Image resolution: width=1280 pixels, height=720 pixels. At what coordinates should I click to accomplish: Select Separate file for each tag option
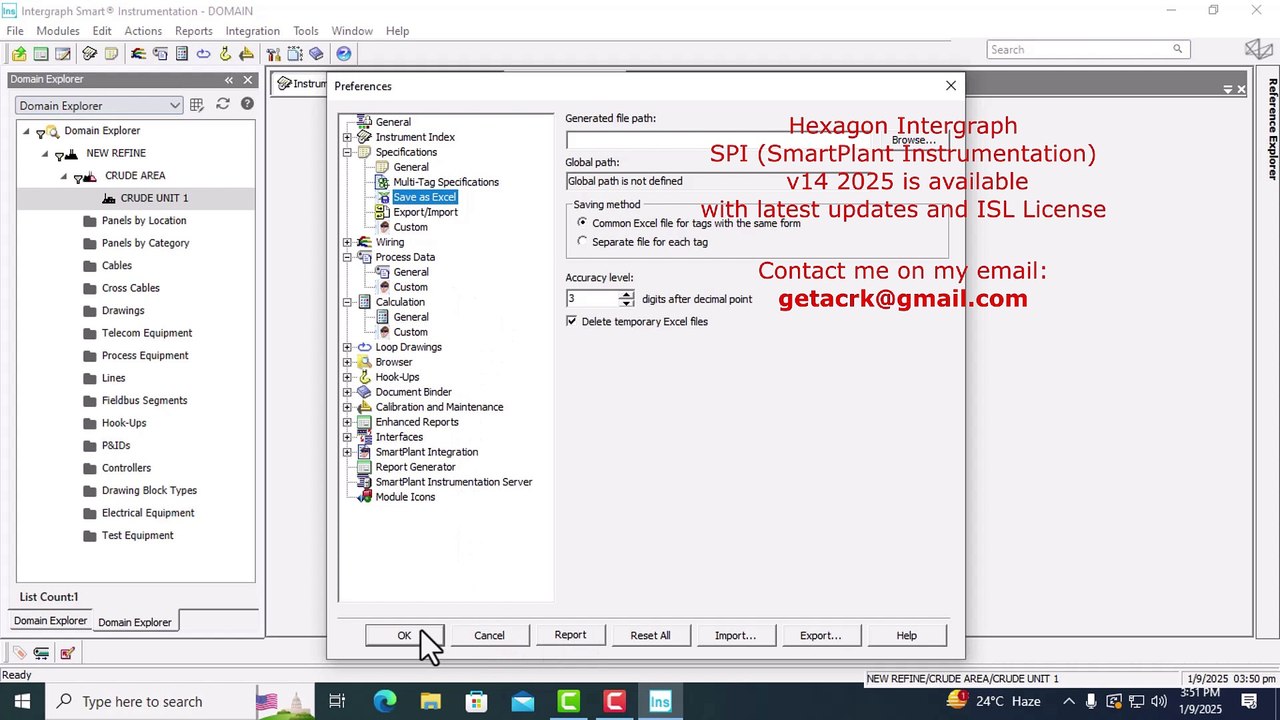(x=582, y=242)
